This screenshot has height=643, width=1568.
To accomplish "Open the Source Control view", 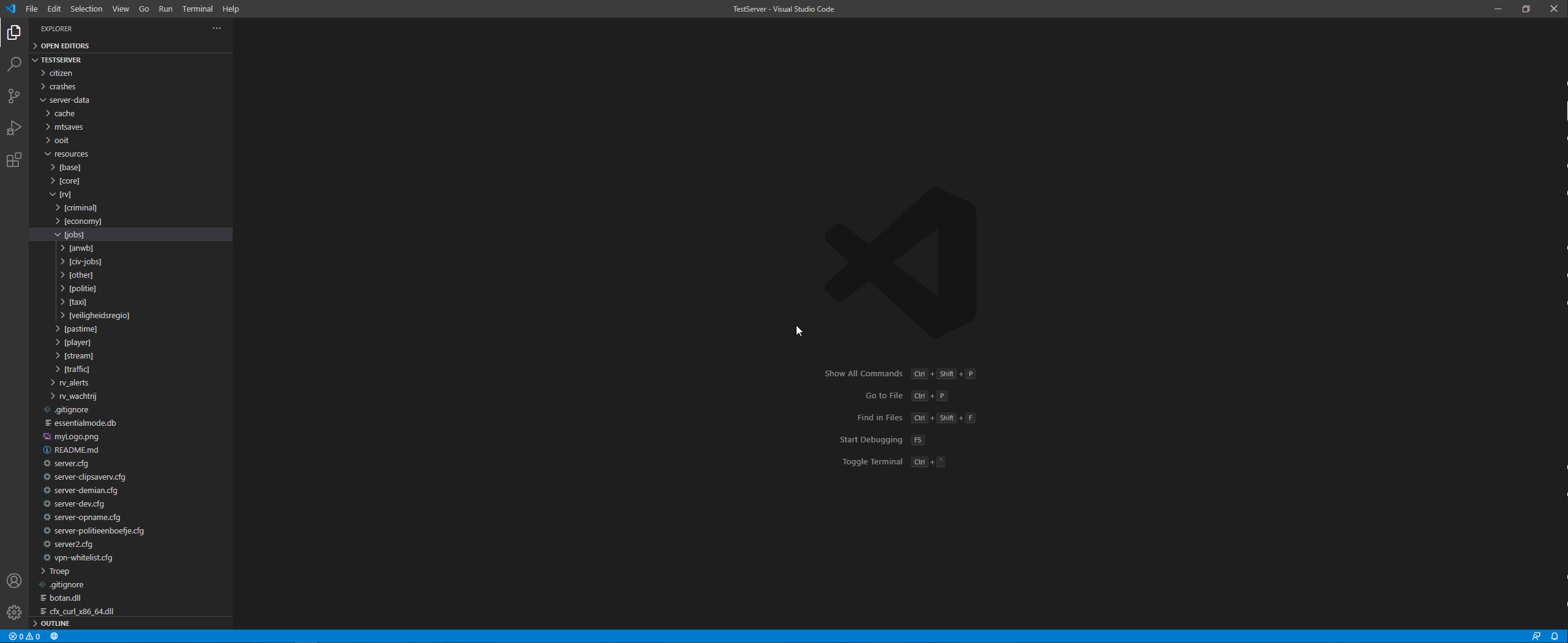I will (14, 96).
